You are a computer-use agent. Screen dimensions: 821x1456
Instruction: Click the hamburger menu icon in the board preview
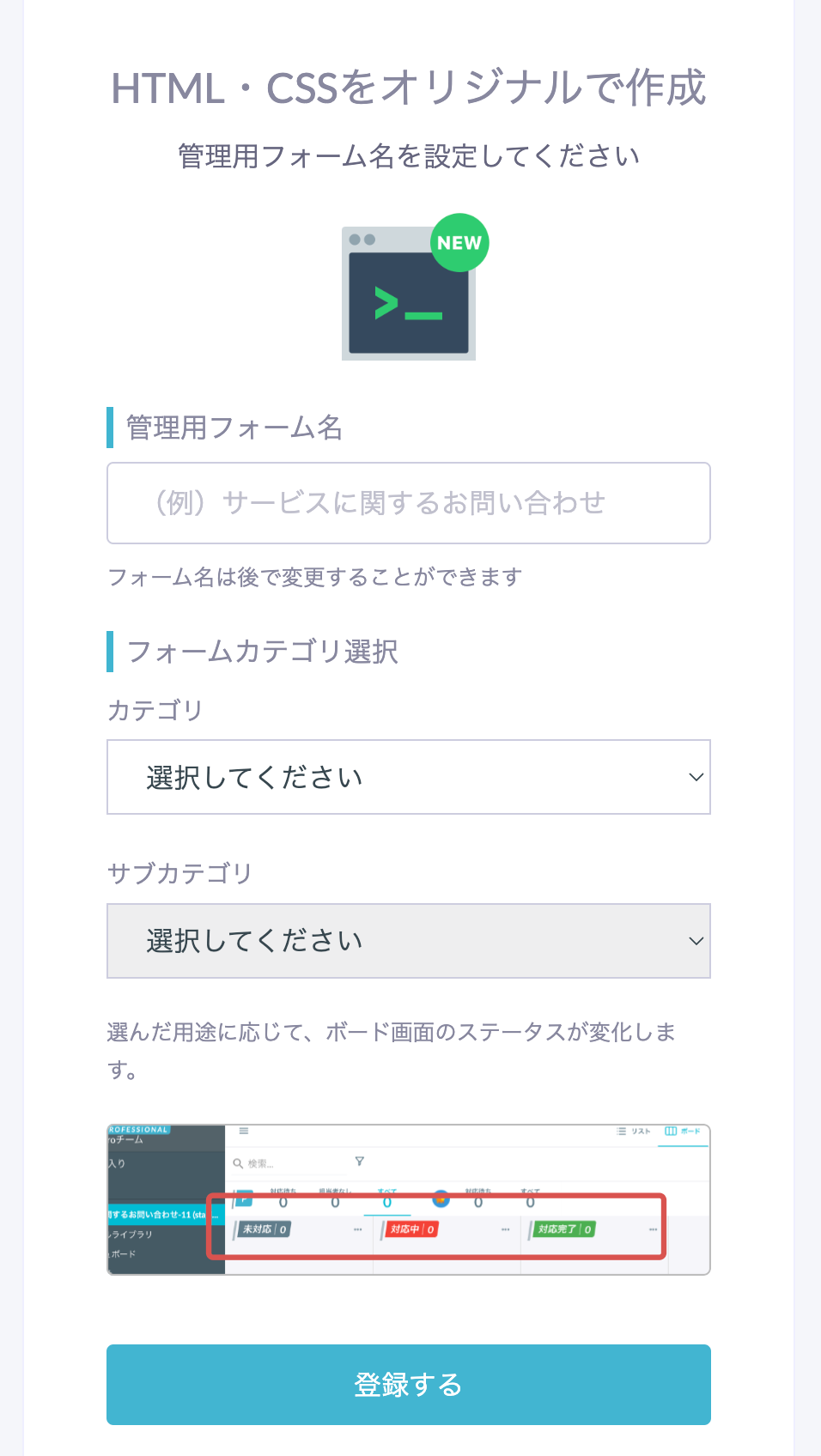(x=244, y=1131)
